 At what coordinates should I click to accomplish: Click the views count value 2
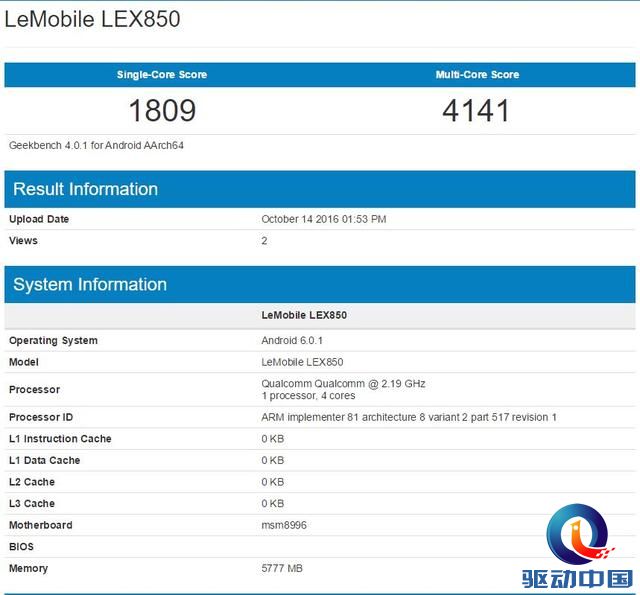click(264, 241)
